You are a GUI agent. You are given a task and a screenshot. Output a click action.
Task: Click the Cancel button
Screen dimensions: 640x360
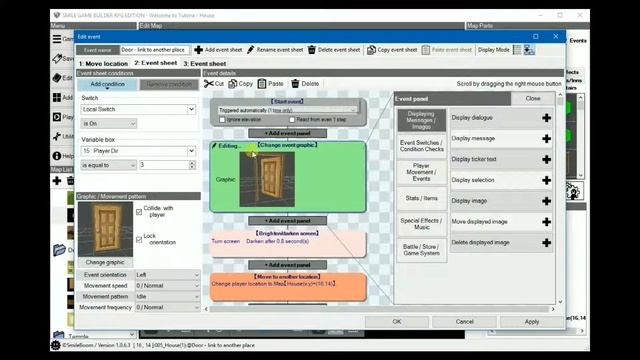tap(464, 322)
